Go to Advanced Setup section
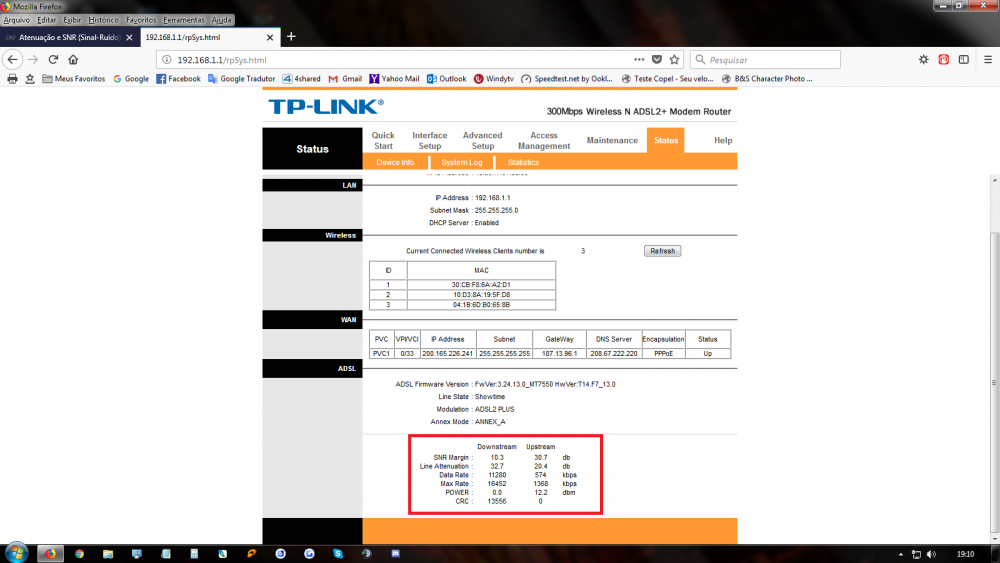The image size is (1000, 563). [482, 140]
